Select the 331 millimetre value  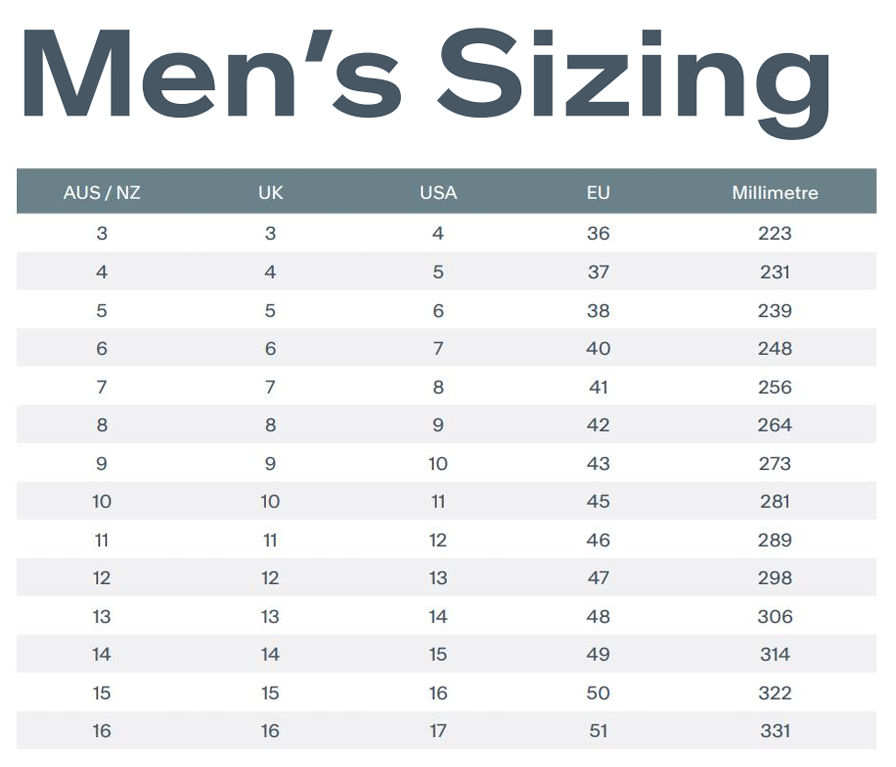pos(775,730)
